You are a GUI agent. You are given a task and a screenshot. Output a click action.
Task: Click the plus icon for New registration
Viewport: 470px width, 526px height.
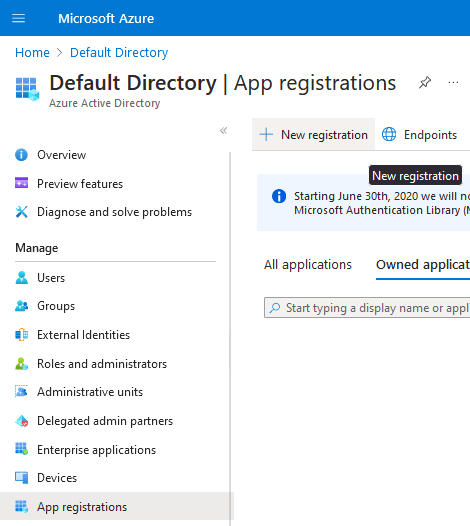click(x=266, y=135)
